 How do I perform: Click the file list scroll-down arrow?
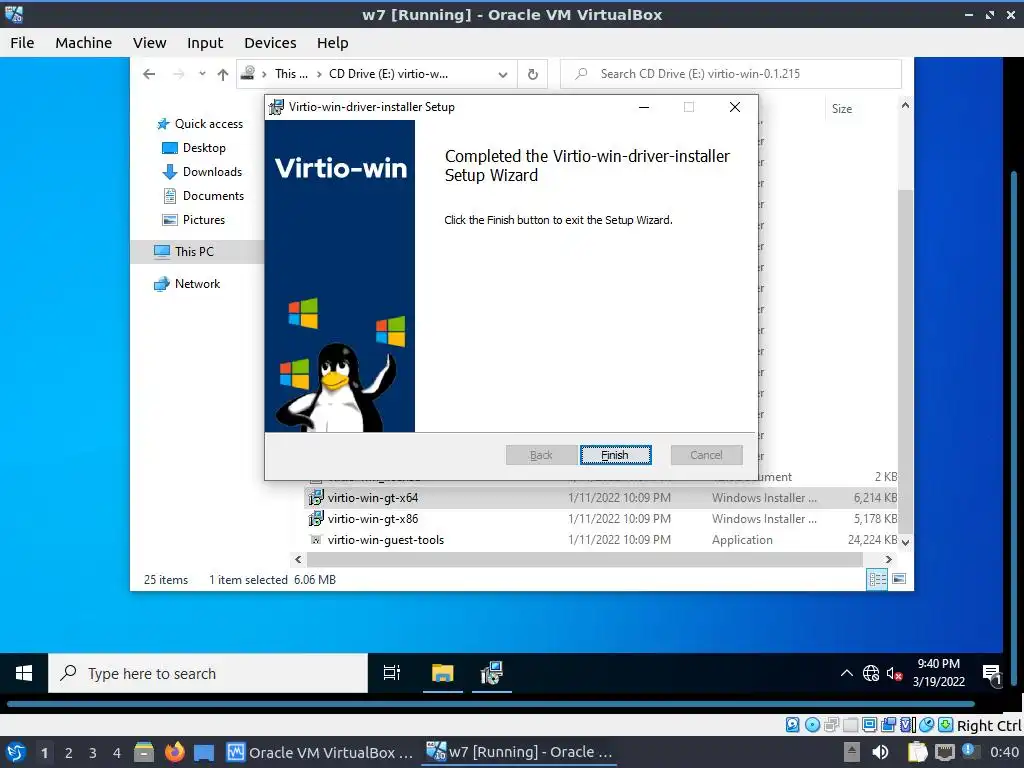click(x=905, y=542)
